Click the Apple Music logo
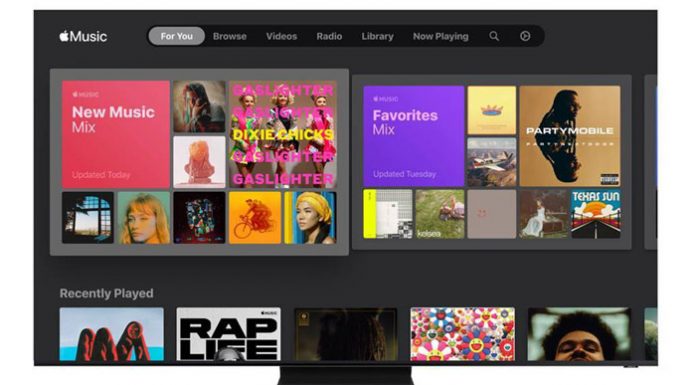 83,36
